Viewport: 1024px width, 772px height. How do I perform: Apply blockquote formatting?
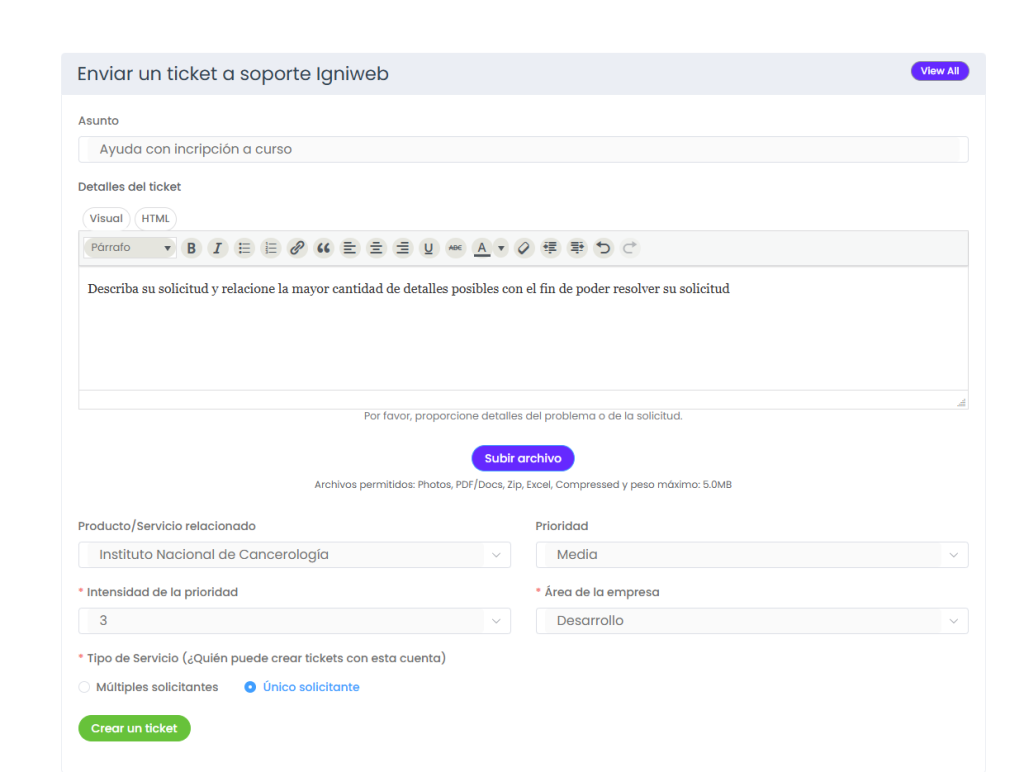tap(323, 248)
